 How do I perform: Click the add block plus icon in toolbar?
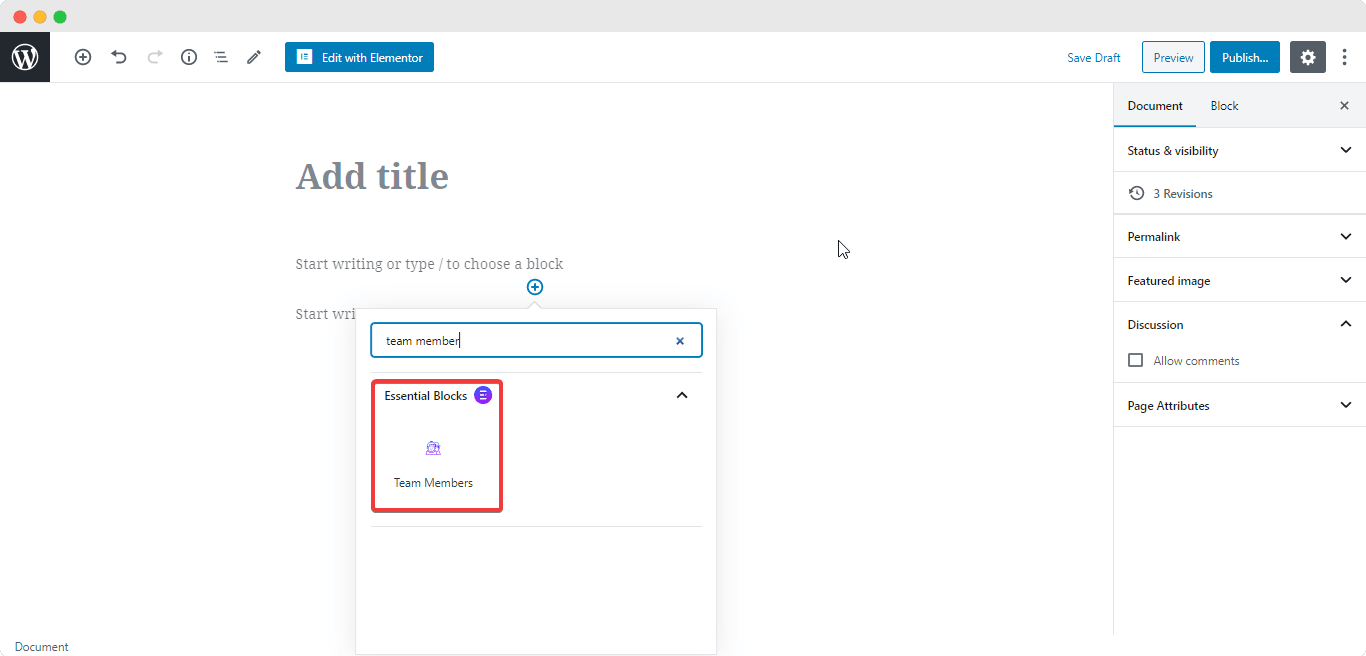tap(83, 57)
